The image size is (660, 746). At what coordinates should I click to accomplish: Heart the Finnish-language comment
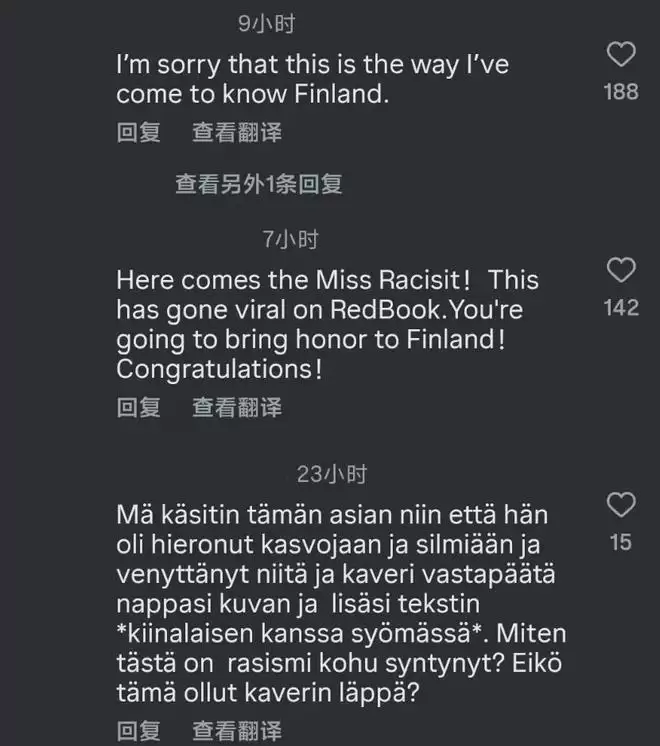621,505
